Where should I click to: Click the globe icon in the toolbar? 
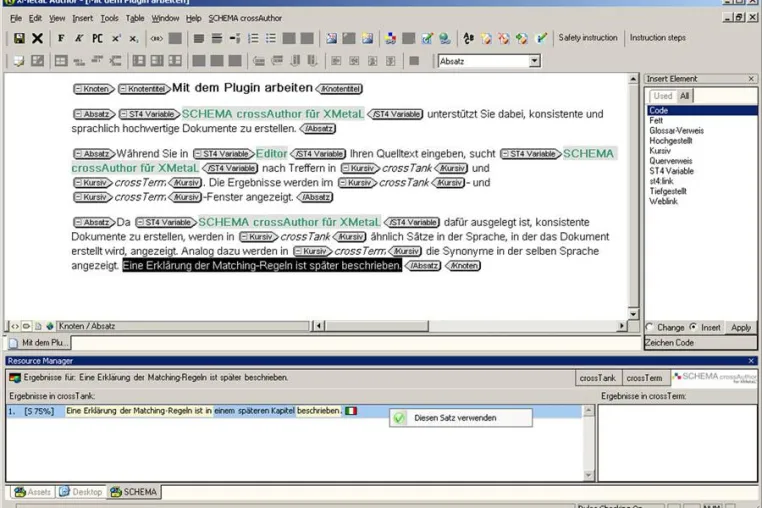tap(445, 38)
